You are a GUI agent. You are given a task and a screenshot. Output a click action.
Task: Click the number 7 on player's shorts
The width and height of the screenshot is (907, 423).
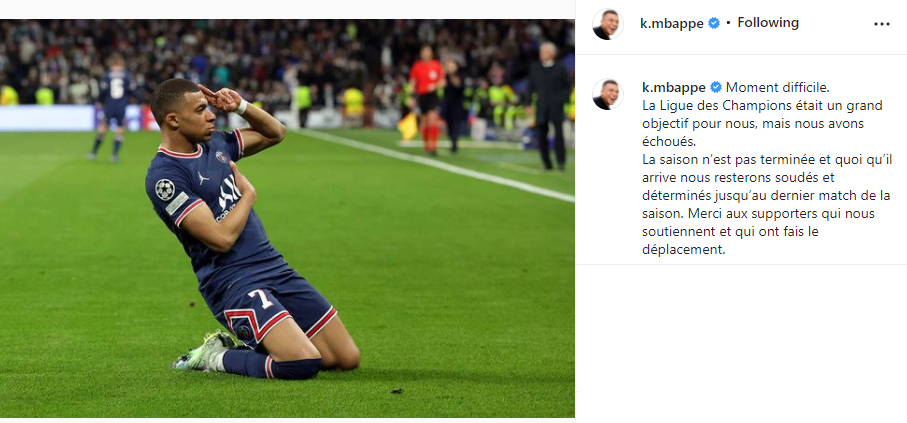(x=259, y=299)
